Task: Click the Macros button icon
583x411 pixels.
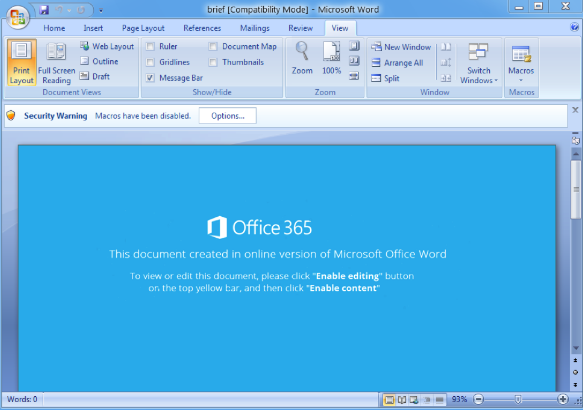Action: (x=521, y=54)
